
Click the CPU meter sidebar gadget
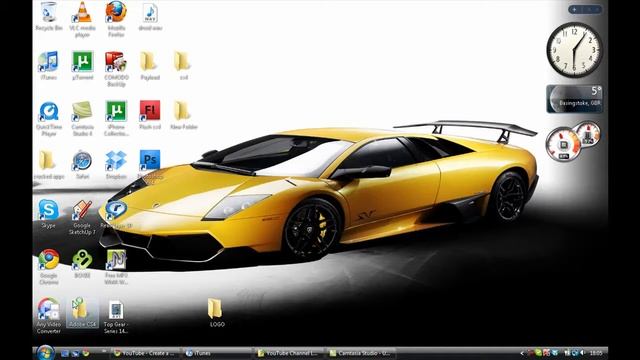click(x=573, y=141)
